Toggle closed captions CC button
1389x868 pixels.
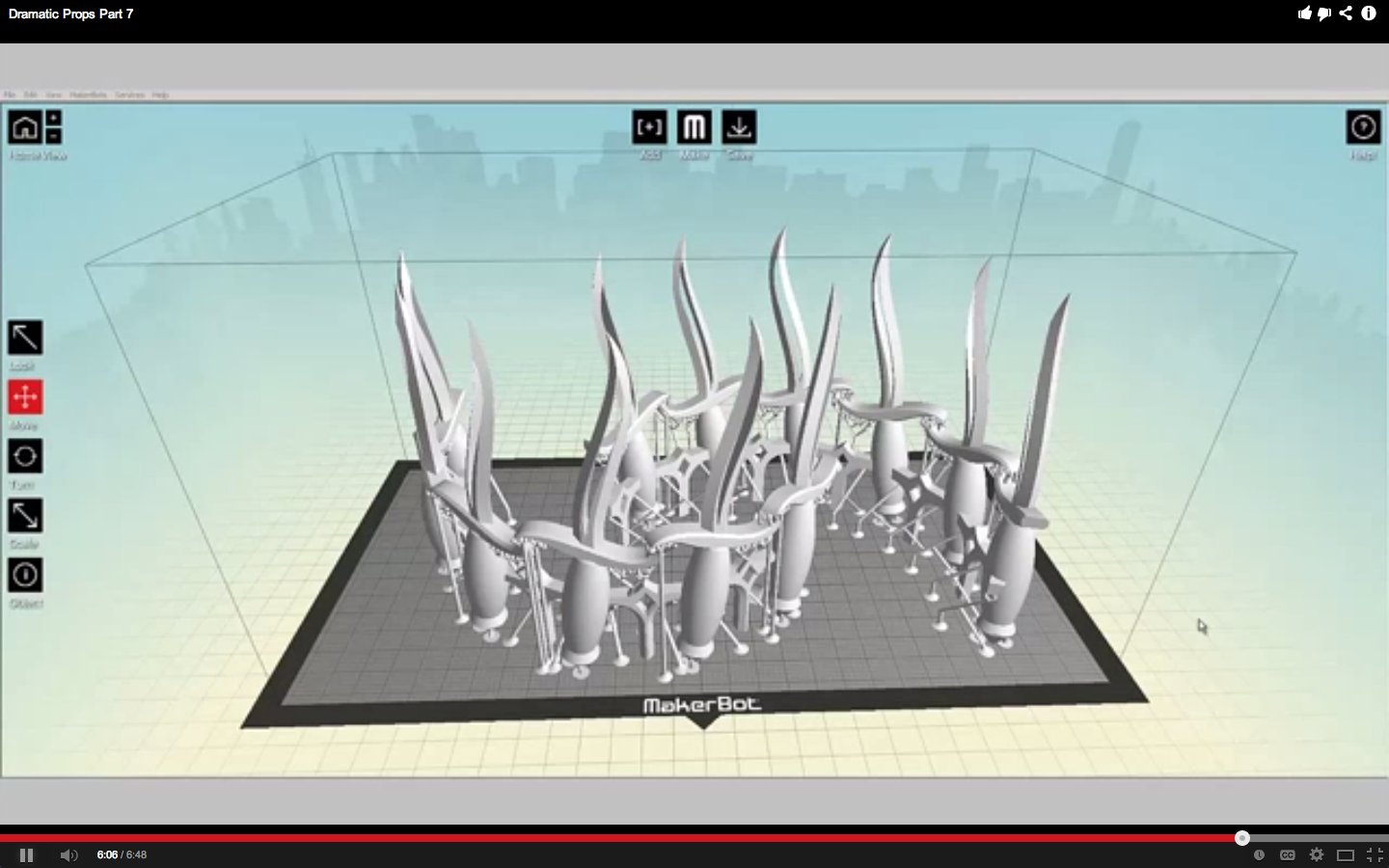(x=1287, y=854)
